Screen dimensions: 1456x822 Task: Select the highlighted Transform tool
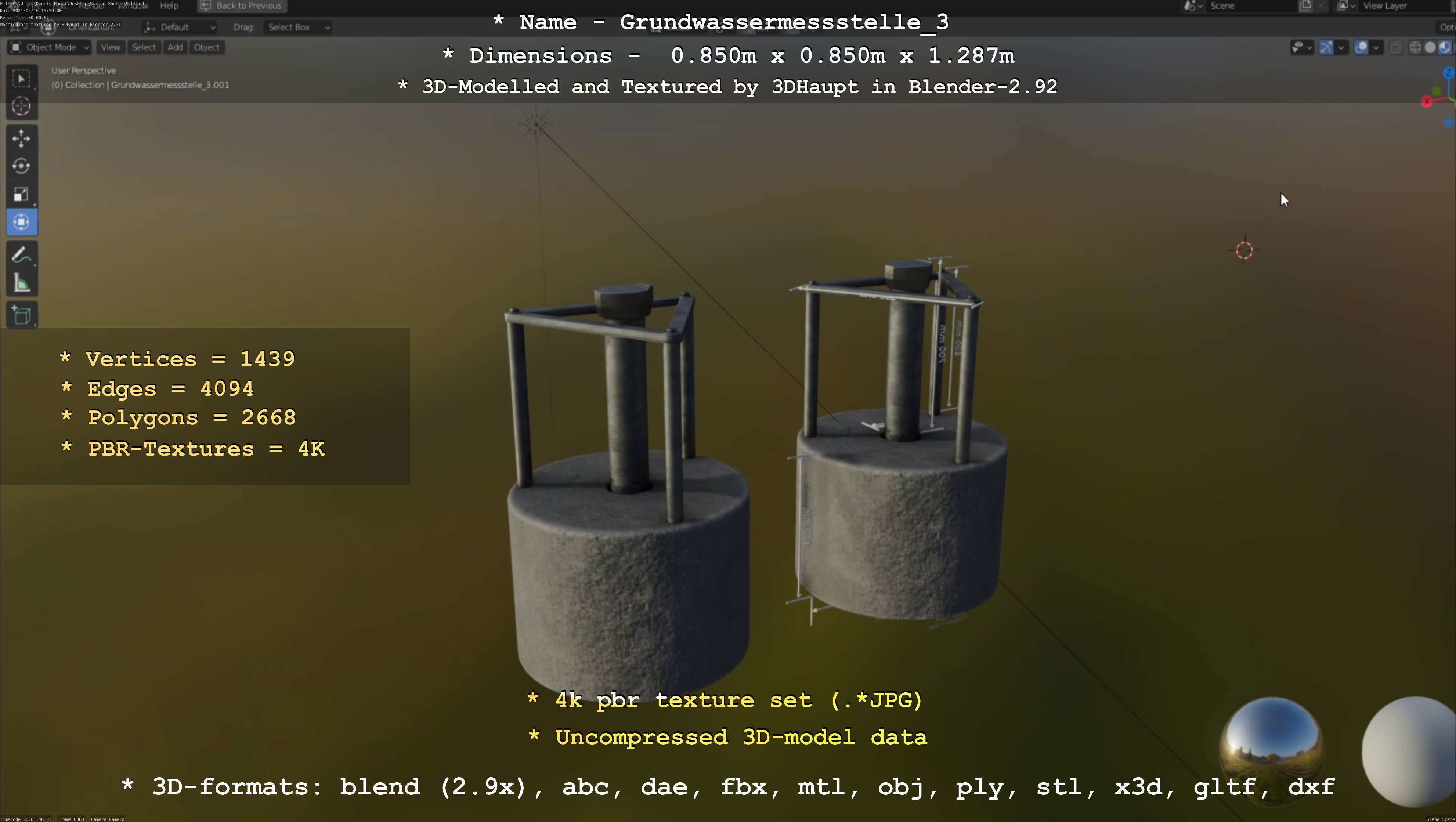click(x=21, y=222)
